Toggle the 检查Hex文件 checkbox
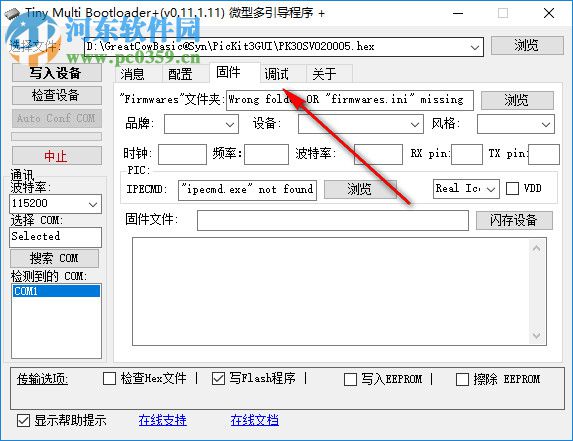 click(x=109, y=379)
